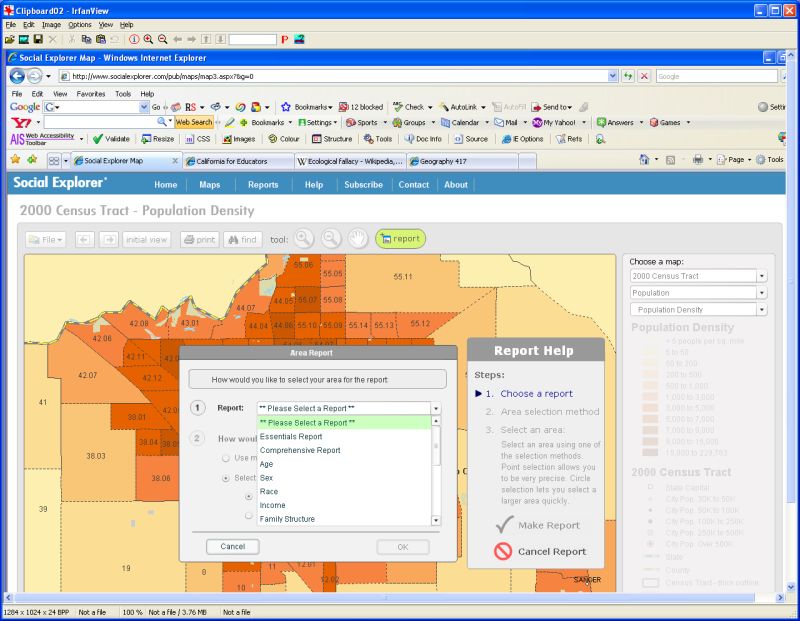The width and height of the screenshot is (800, 621).
Task: Open IE Favorites menu
Action: point(91,94)
